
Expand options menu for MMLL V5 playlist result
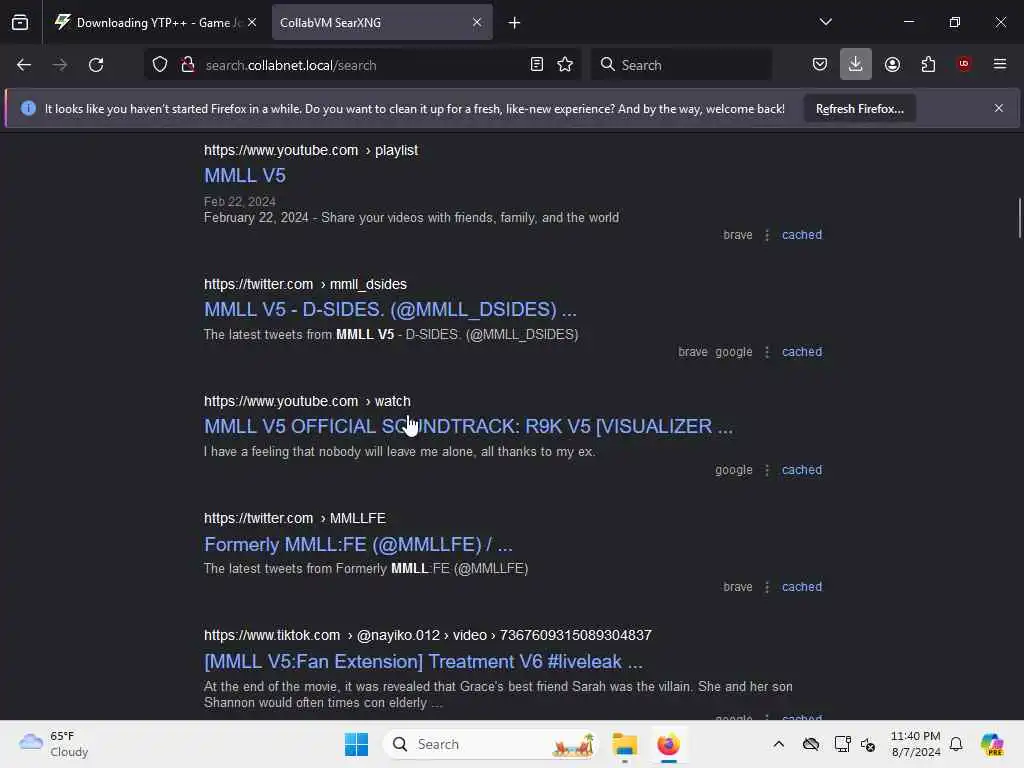coord(767,235)
